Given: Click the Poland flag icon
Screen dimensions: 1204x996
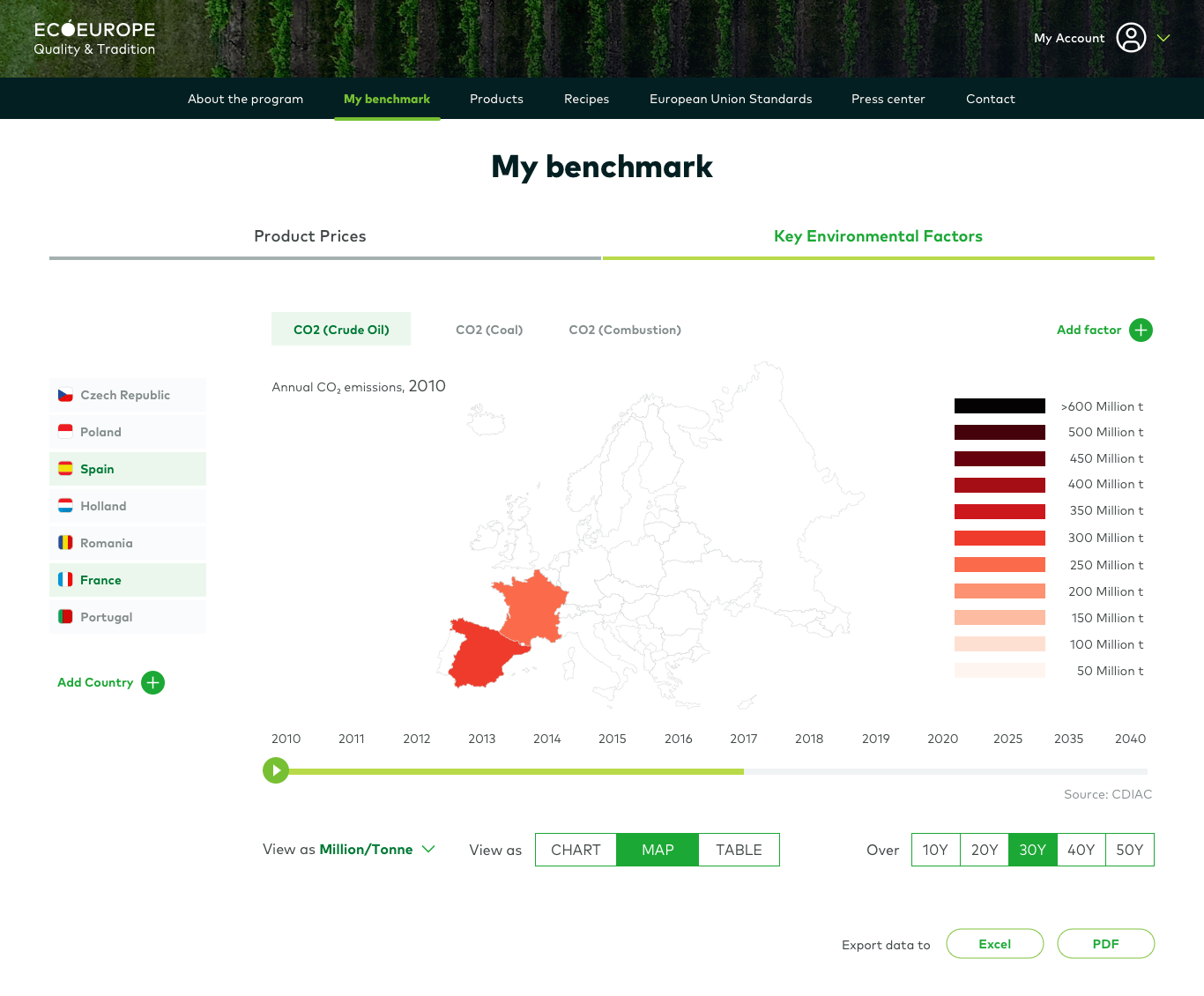Looking at the screenshot, I should [x=65, y=432].
